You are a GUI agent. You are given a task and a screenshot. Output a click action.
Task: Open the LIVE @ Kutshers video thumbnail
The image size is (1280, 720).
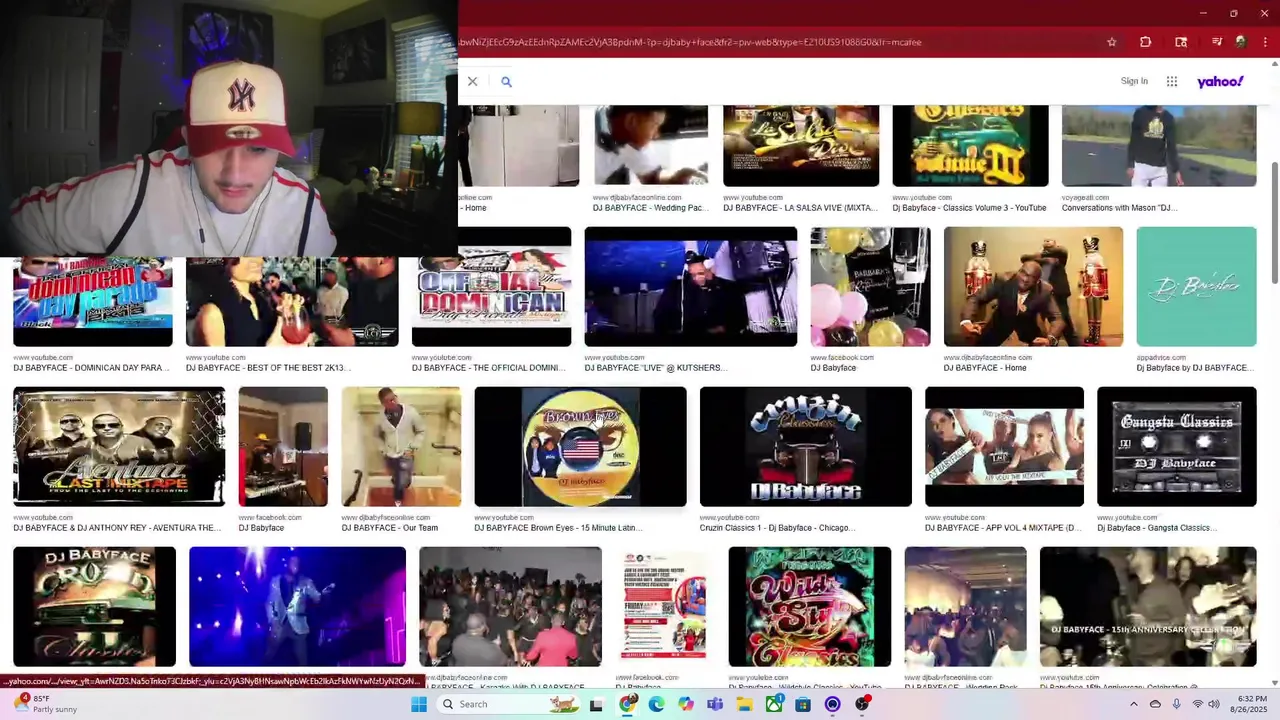691,286
